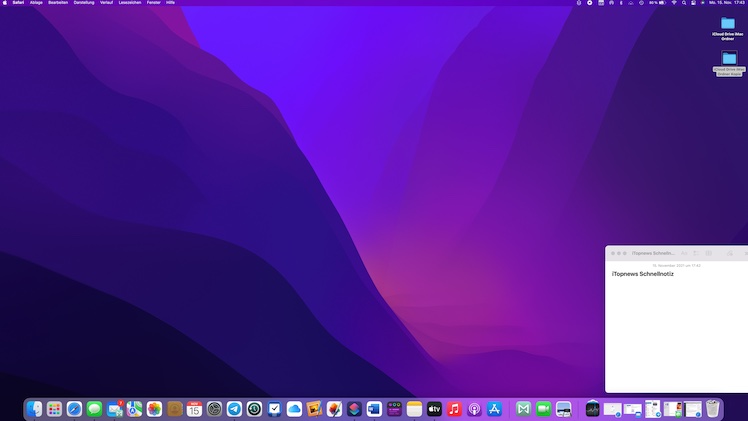Screen dimensions: 748x421
Task: Open the Podcasts app in dock
Action: pyautogui.click(x=475, y=409)
